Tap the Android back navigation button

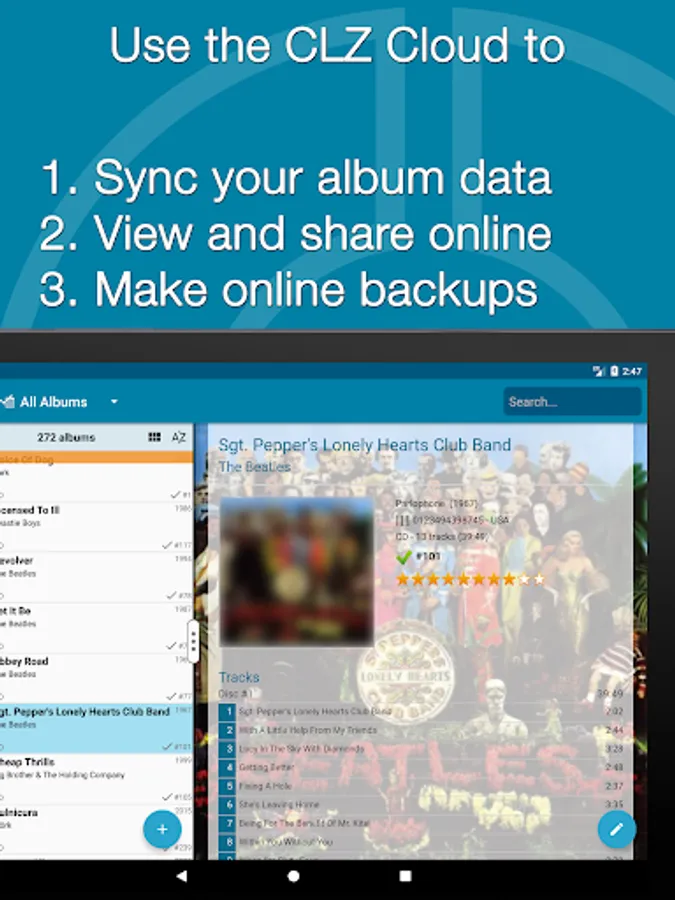(181, 876)
